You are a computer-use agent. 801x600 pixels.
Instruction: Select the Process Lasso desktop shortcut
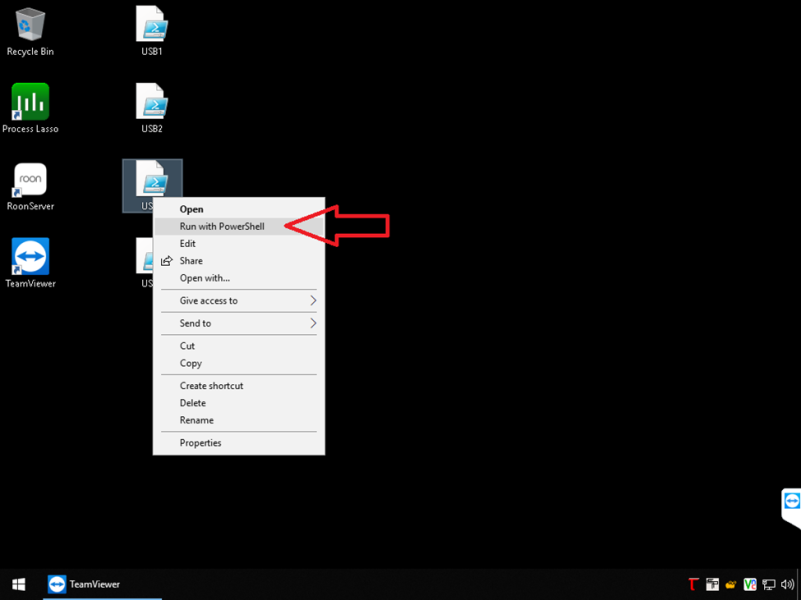click(30, 102)
